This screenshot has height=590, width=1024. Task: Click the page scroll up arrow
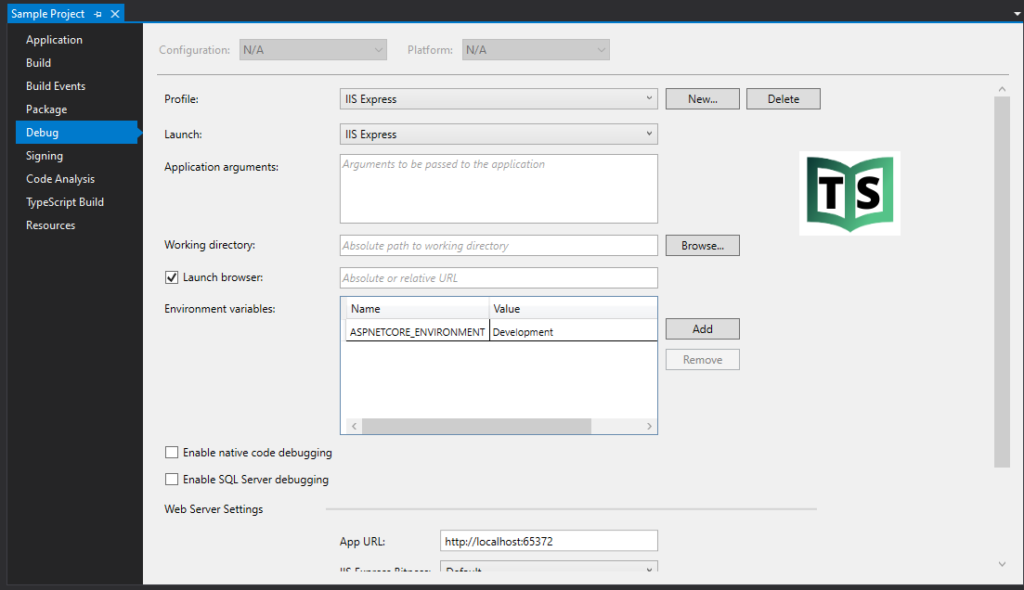[x=1003, y=90]
